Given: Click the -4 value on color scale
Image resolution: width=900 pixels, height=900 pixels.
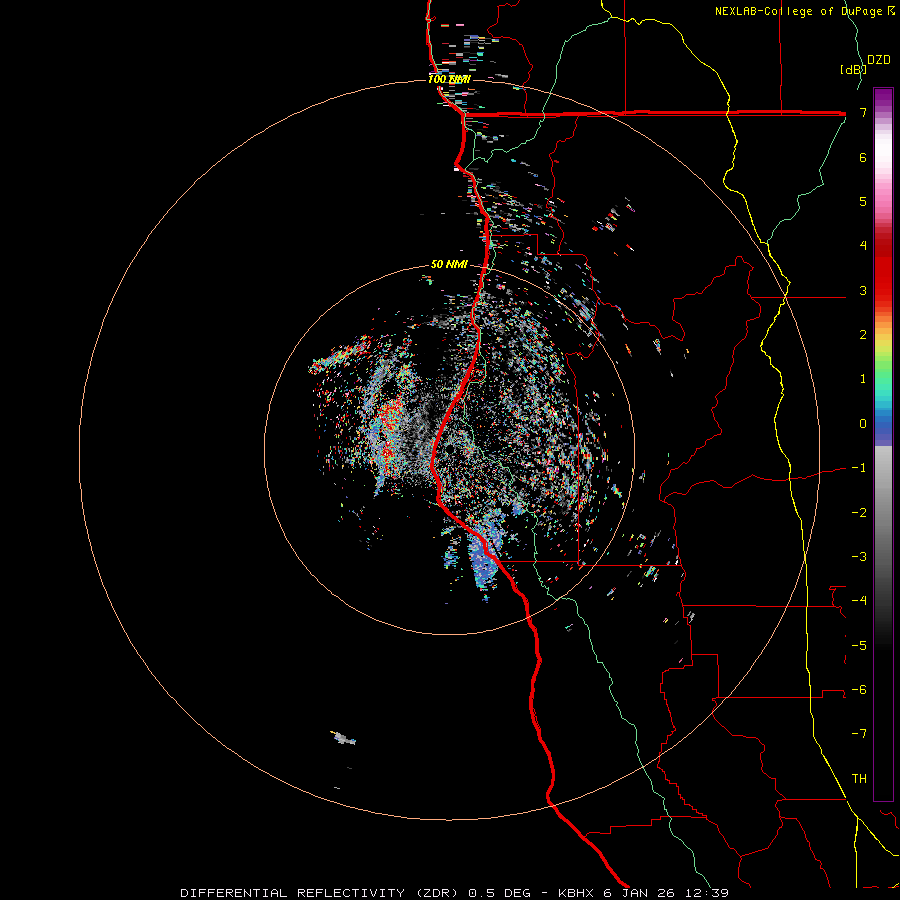Looking at the screenshot, I should (859, 601).
